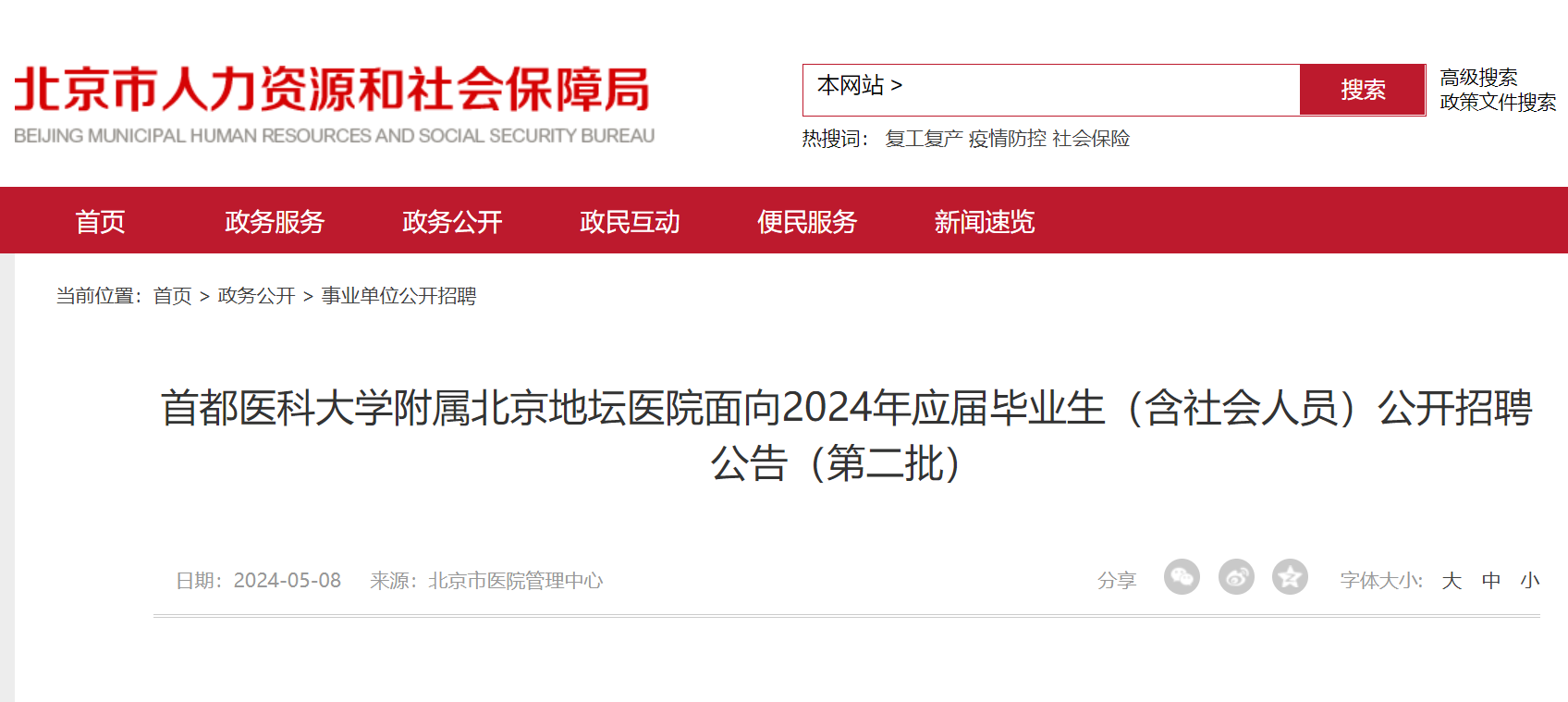Viewport: 1568px width, 702px height.
Task: Open the 本网站 search scope dropdown
Action: point(860,86)
